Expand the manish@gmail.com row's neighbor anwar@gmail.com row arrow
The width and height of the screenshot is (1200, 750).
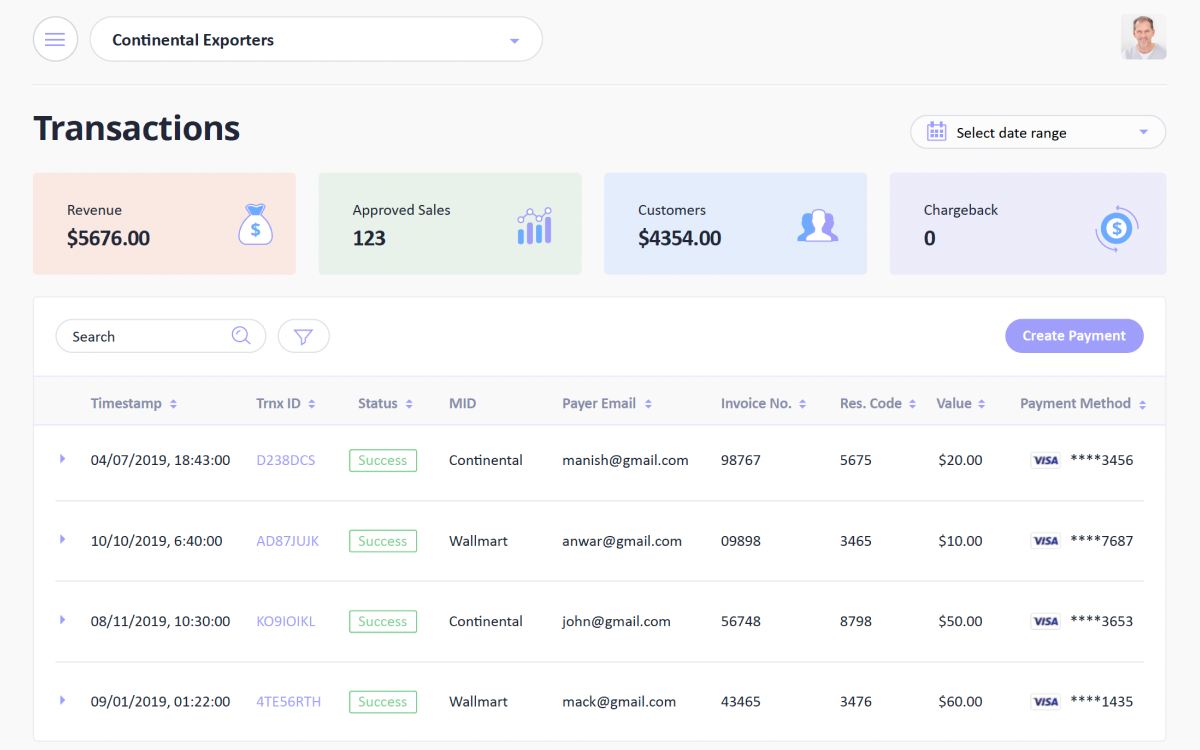62,539
